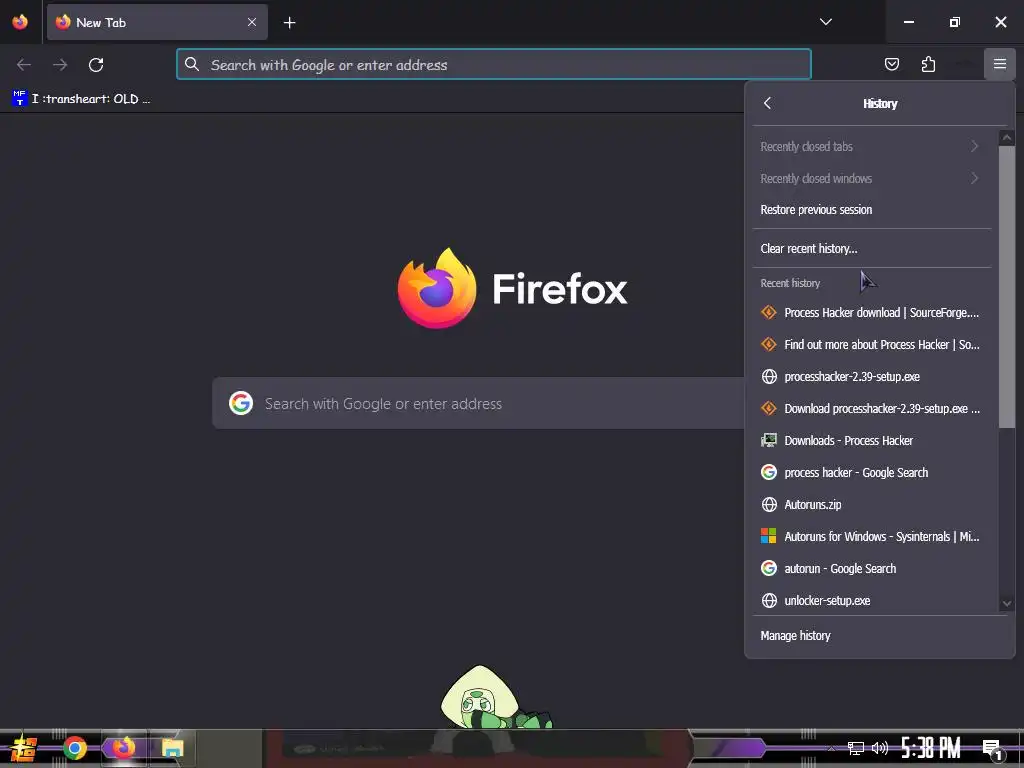
Task: Open the taskbar Start button
Action: pos(24,748)
